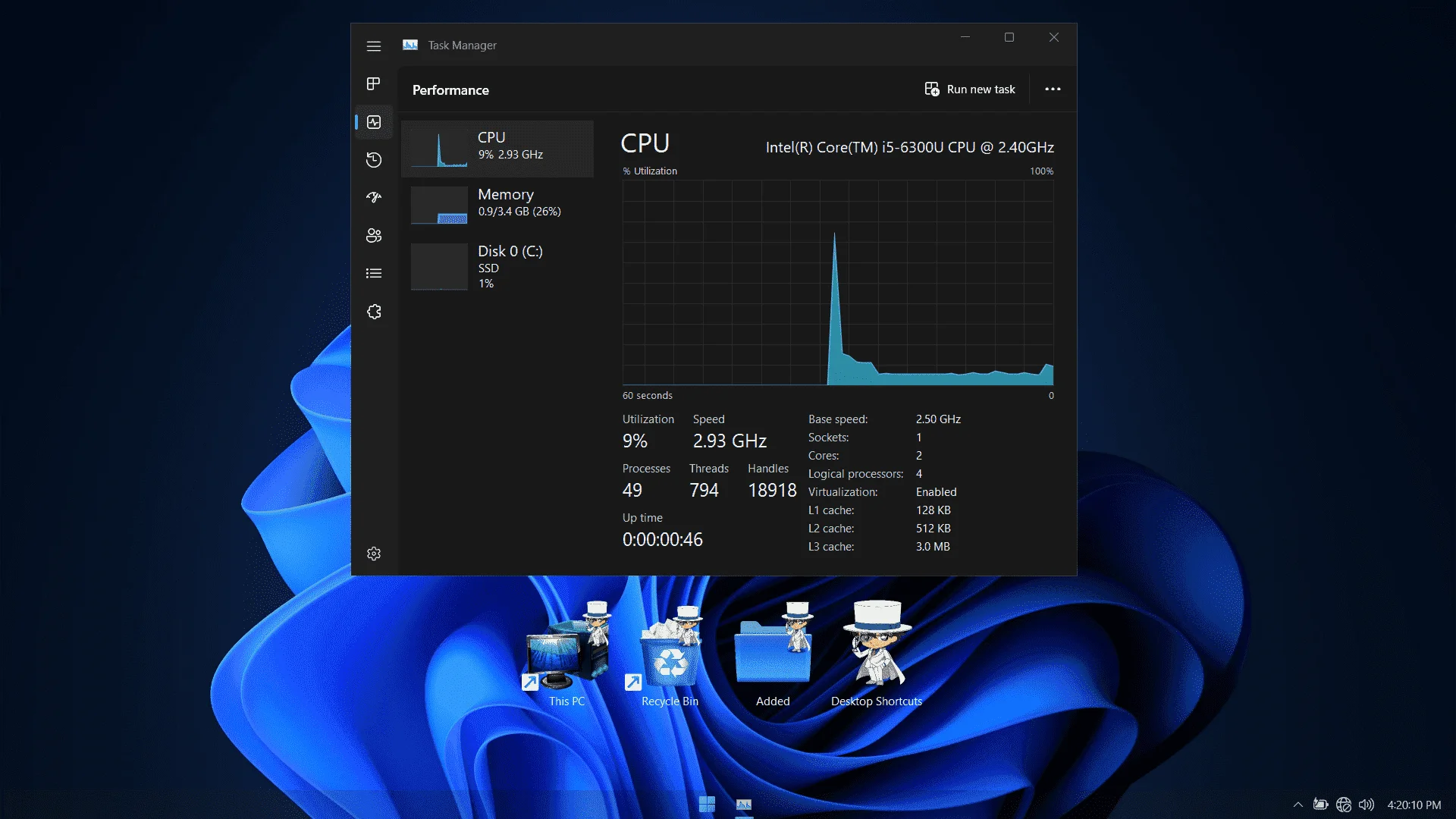This screenshot has width=1456, height=819.
Task: Expand the navigation hamburger menu
Action: [374, 46]
